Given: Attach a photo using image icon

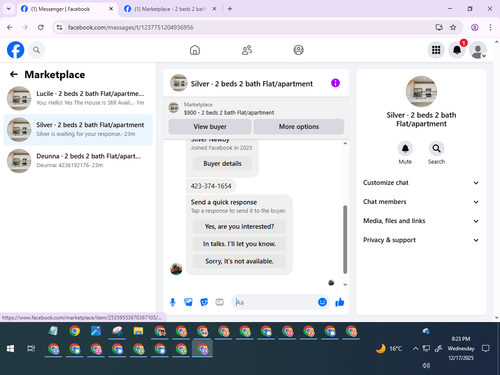Looking at the screenshot, I should coord(188,302).
